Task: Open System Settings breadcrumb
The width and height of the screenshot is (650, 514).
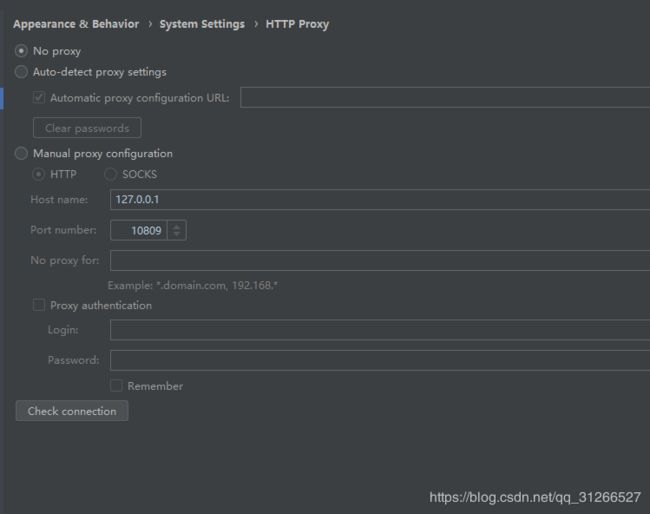Action: pos(202,24)
